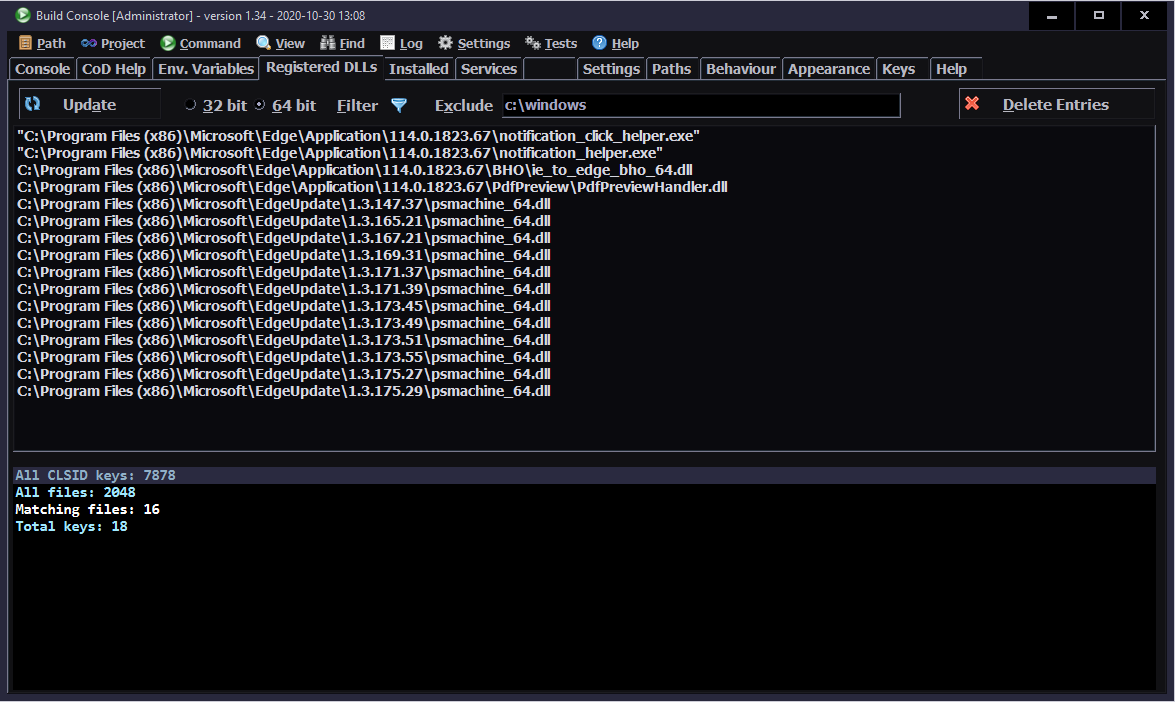The height and width of the screenshot is (702, 1175).
Task: Select EdgeUpdate 1.3.165.21 psmachine_64.dll entry
Action: [x=284, y=221]
